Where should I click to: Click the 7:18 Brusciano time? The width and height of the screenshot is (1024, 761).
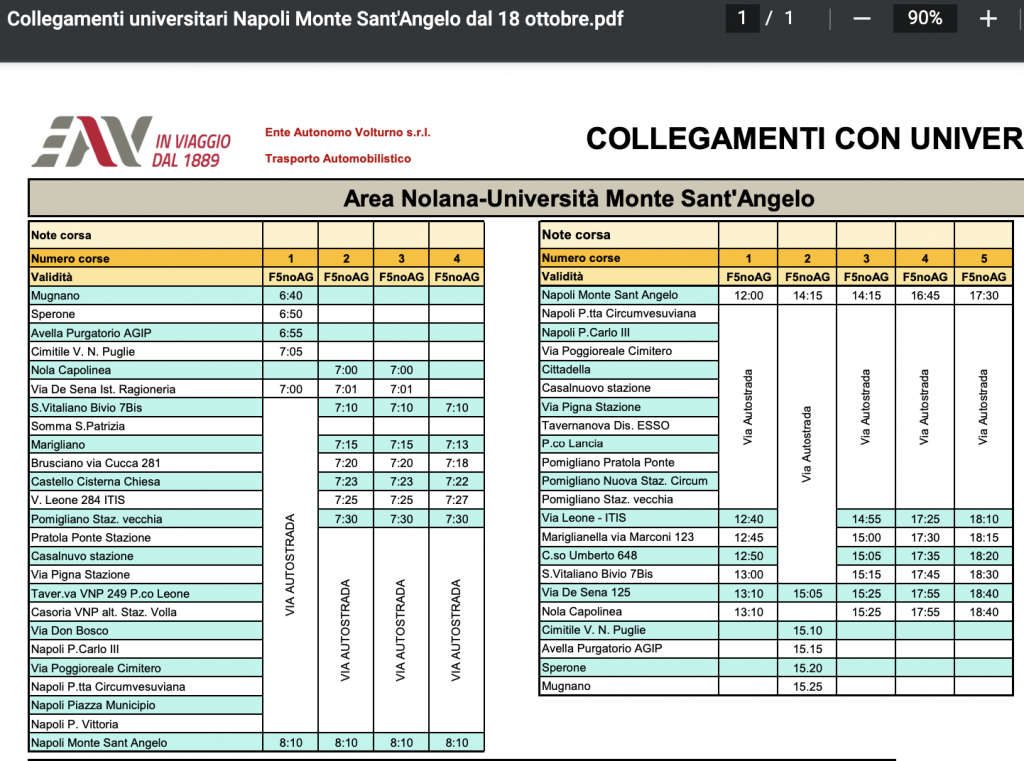[x=456, y=463]
